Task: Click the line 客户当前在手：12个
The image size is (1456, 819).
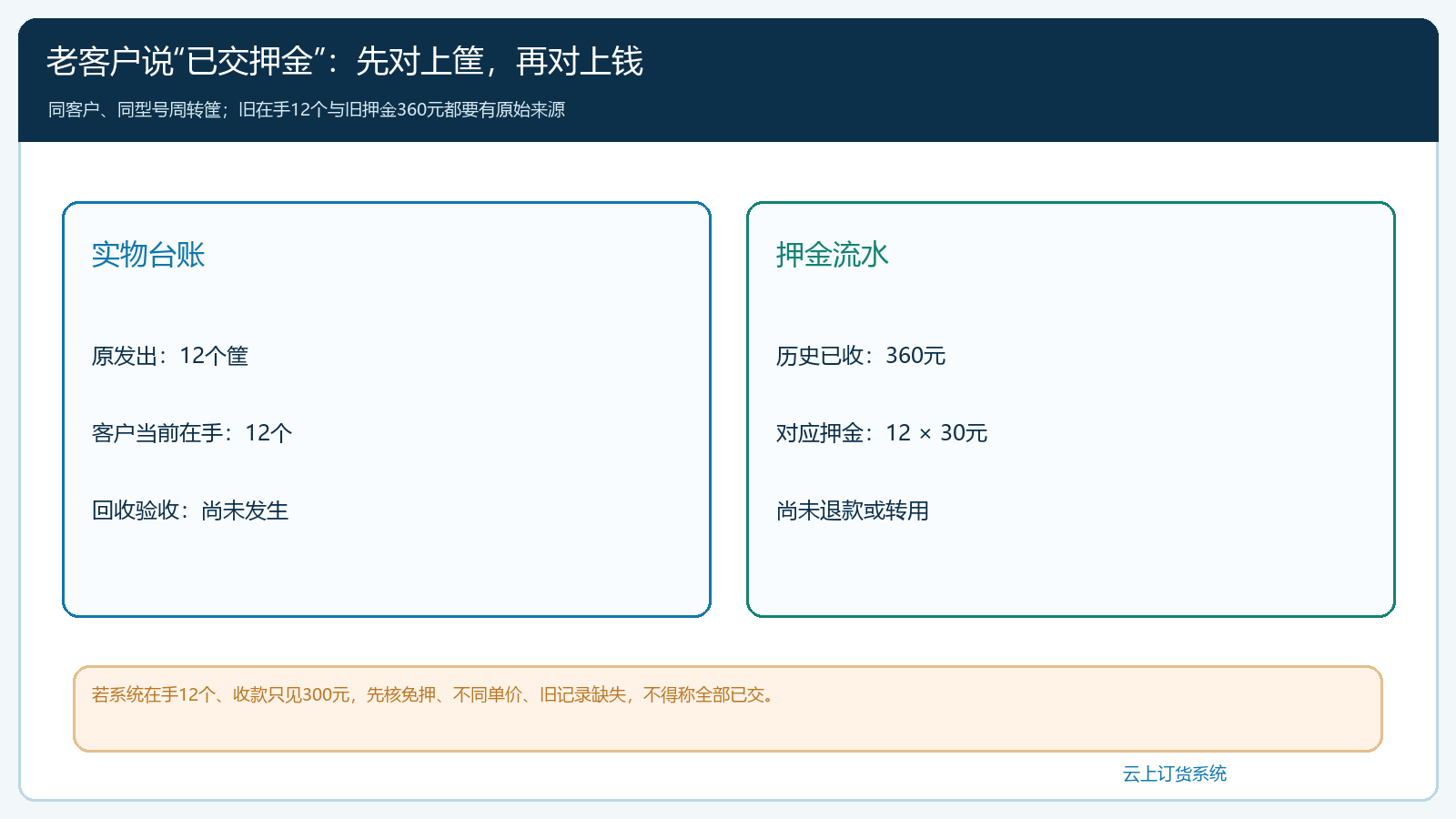Action: pyautogui.click(x=192, y=433)
